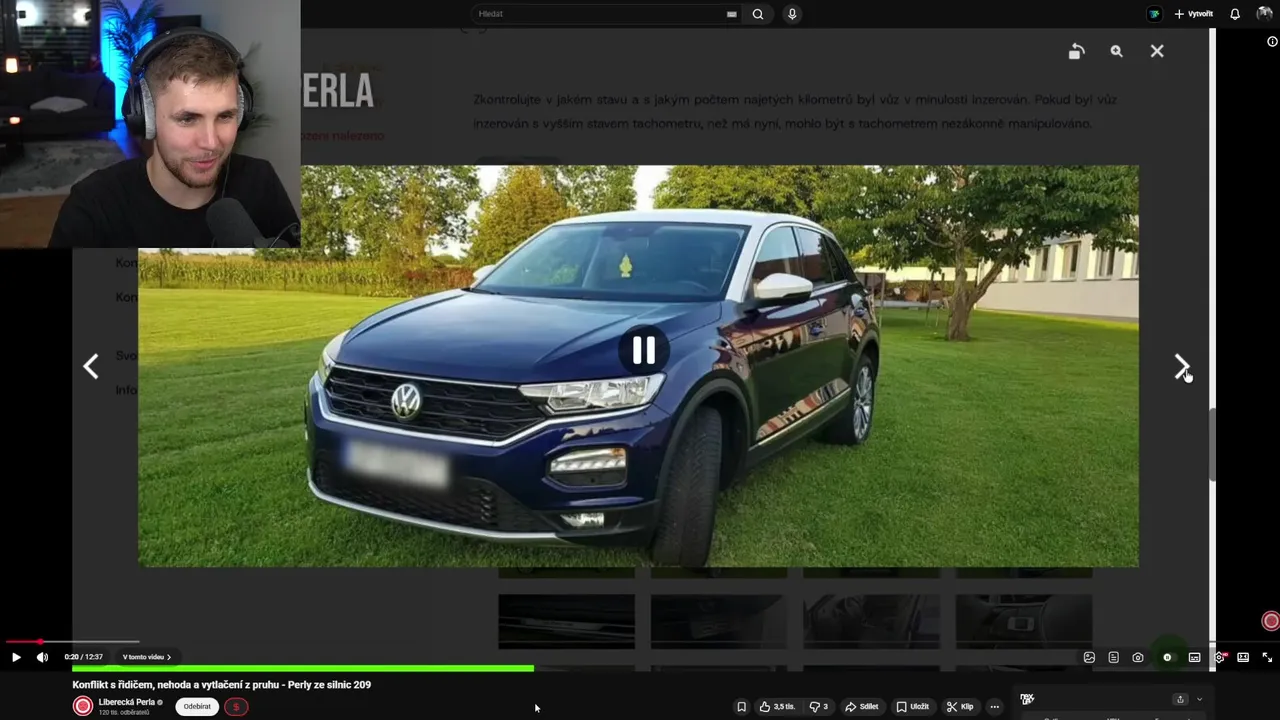Close the photo lightbox
This screenshot has height=720, width=1280.
pyautogui.click(x=1157, y=51)
